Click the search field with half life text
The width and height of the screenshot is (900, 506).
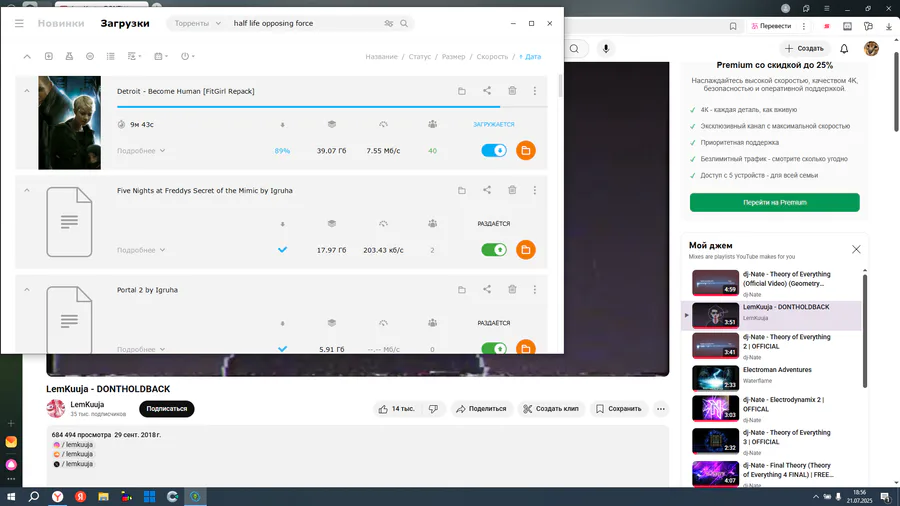coord(304,24)
